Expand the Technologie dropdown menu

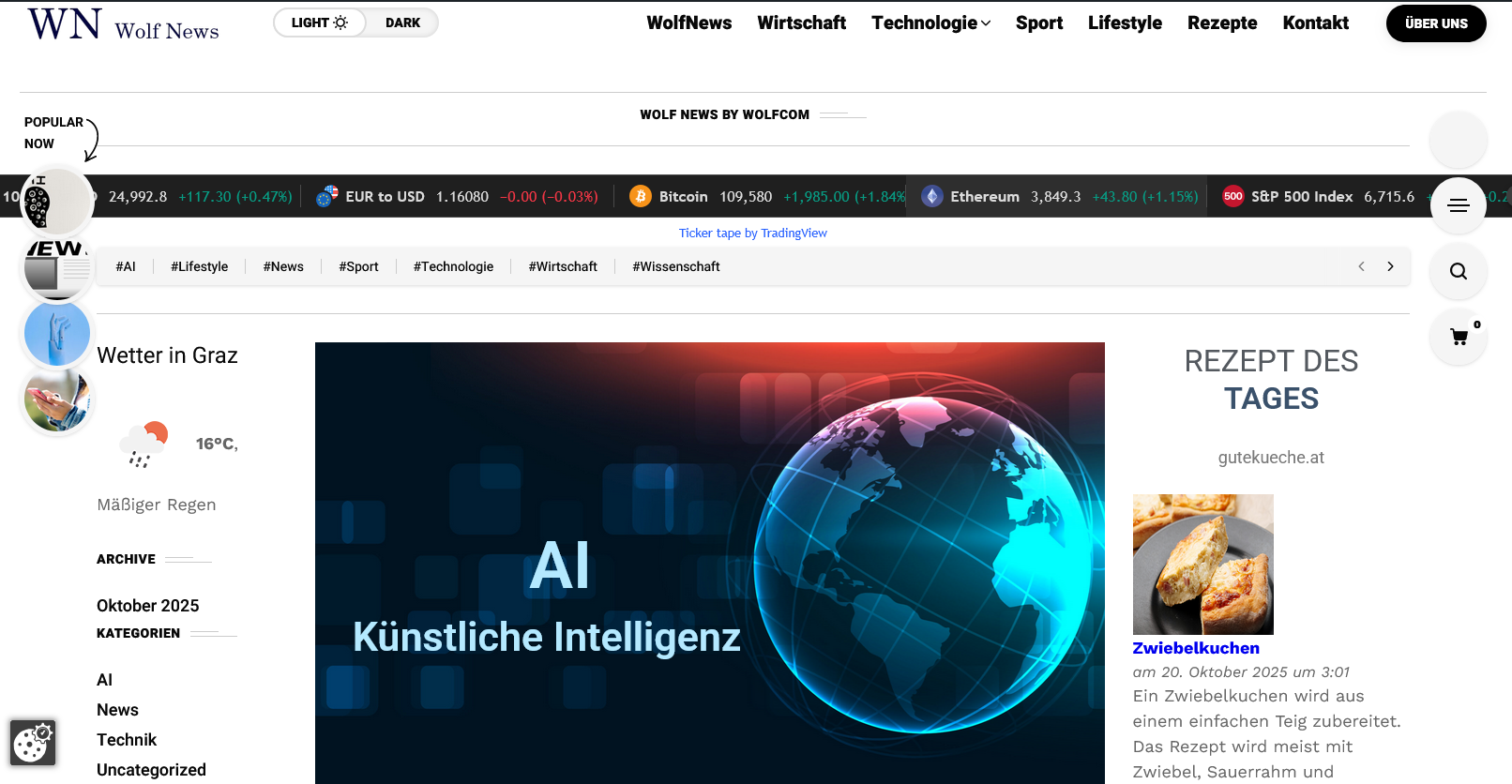(x=930, y=23)
